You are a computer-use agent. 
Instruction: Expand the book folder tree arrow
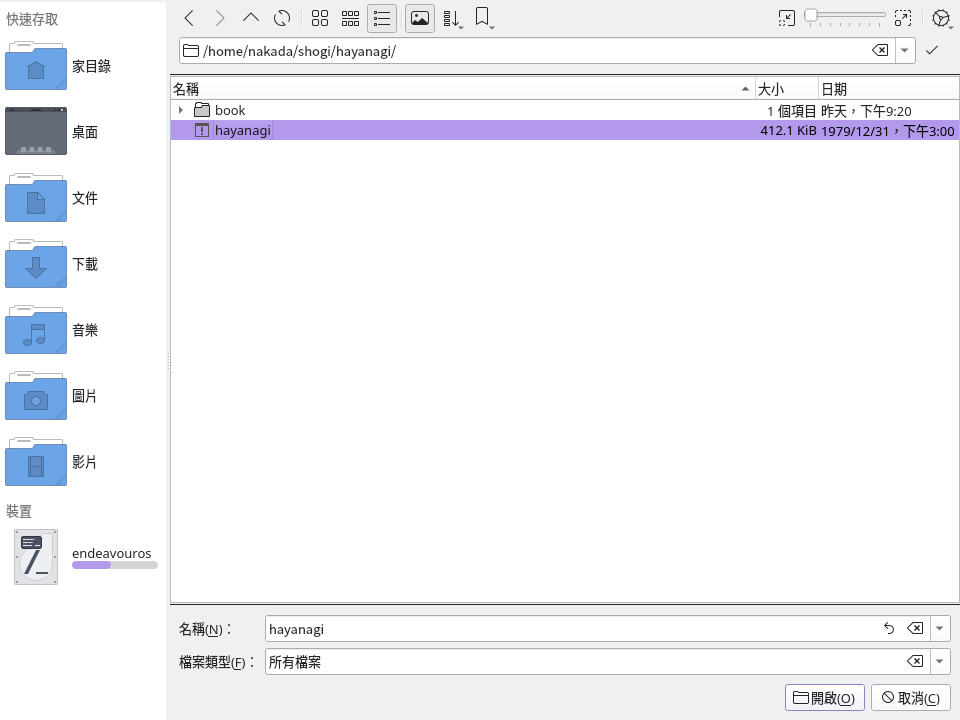(181, 110)
